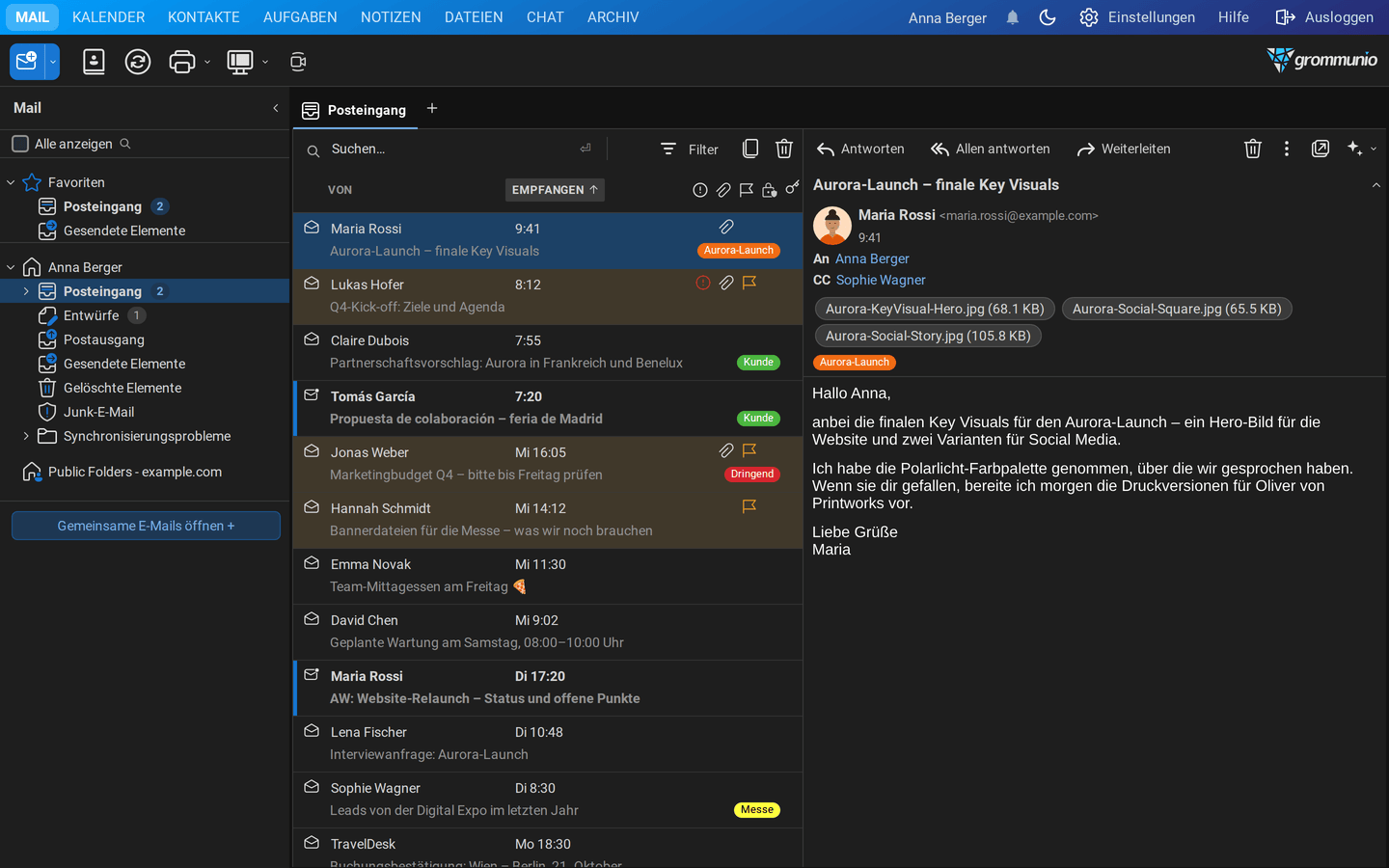Click the printer icon in the toolbar
Screen dimensions: 1389x868
[x=181, y=62]
